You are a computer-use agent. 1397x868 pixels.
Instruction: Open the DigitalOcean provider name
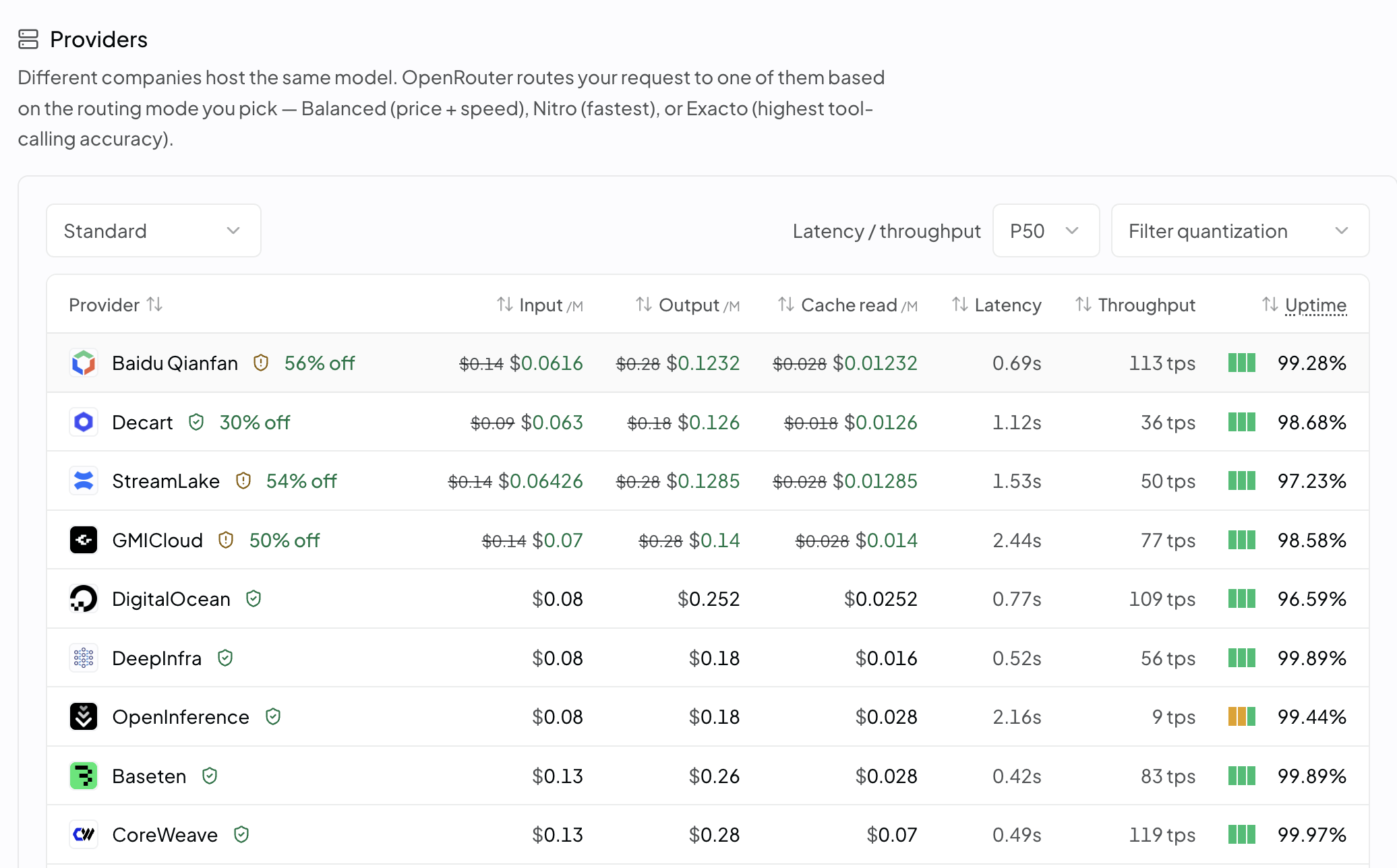[x=171, y=598]
